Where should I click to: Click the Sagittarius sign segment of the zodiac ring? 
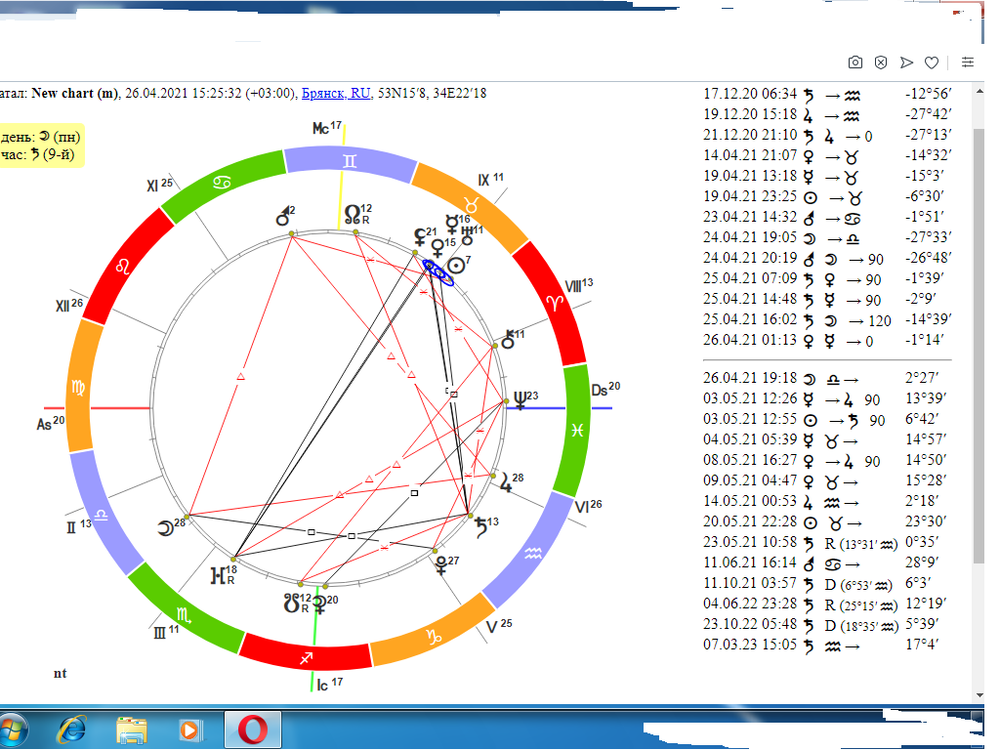(306, 657)
